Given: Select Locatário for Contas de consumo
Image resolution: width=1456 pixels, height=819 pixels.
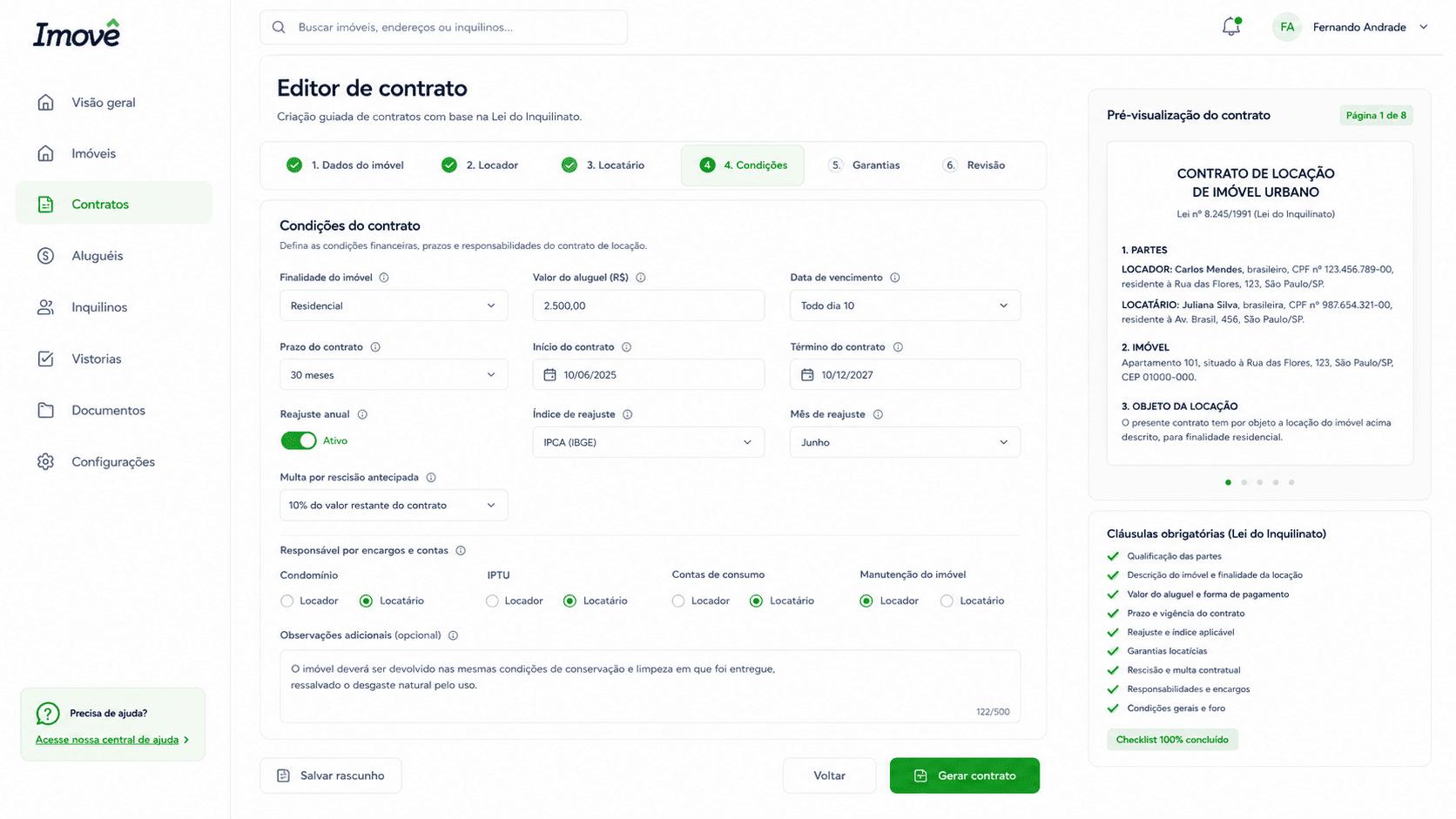Looking at the screenshot, I should pyautogui.click(x=756, y=601).
